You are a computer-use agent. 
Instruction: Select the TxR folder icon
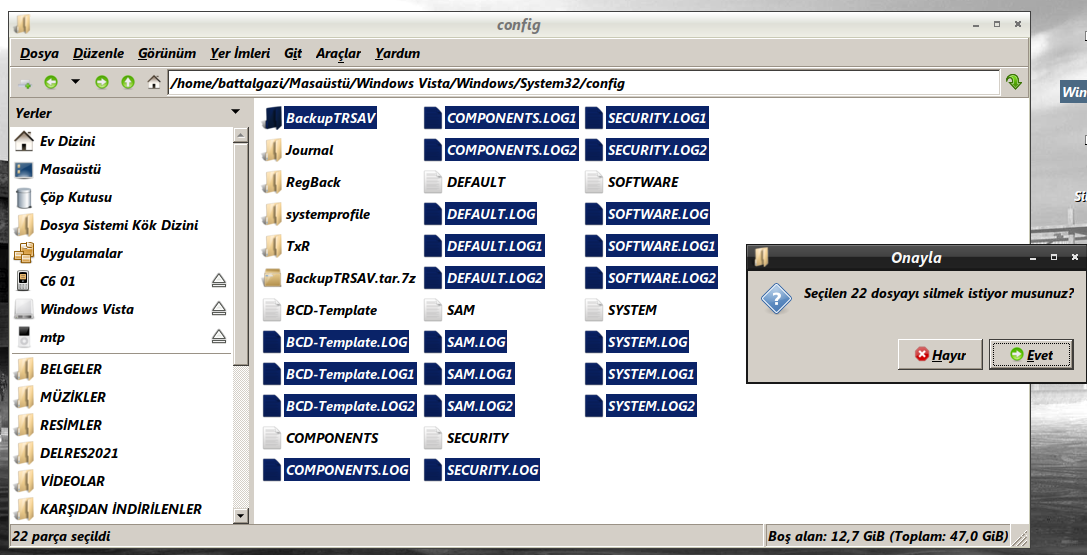pos(272,247)
